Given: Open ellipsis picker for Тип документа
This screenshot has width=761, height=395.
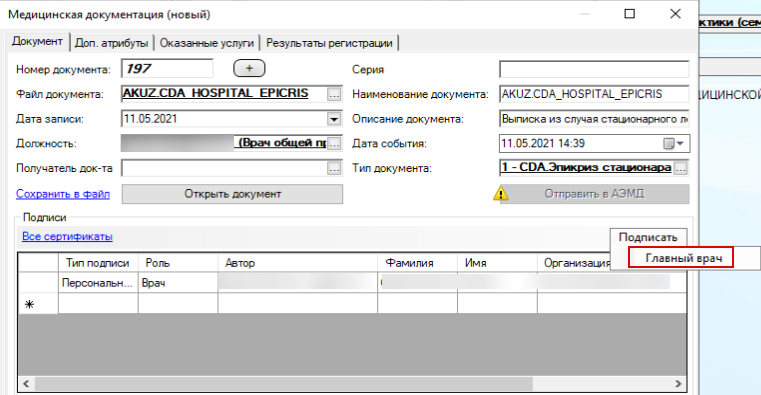Looking at the screenshot, I should (681, 168).
